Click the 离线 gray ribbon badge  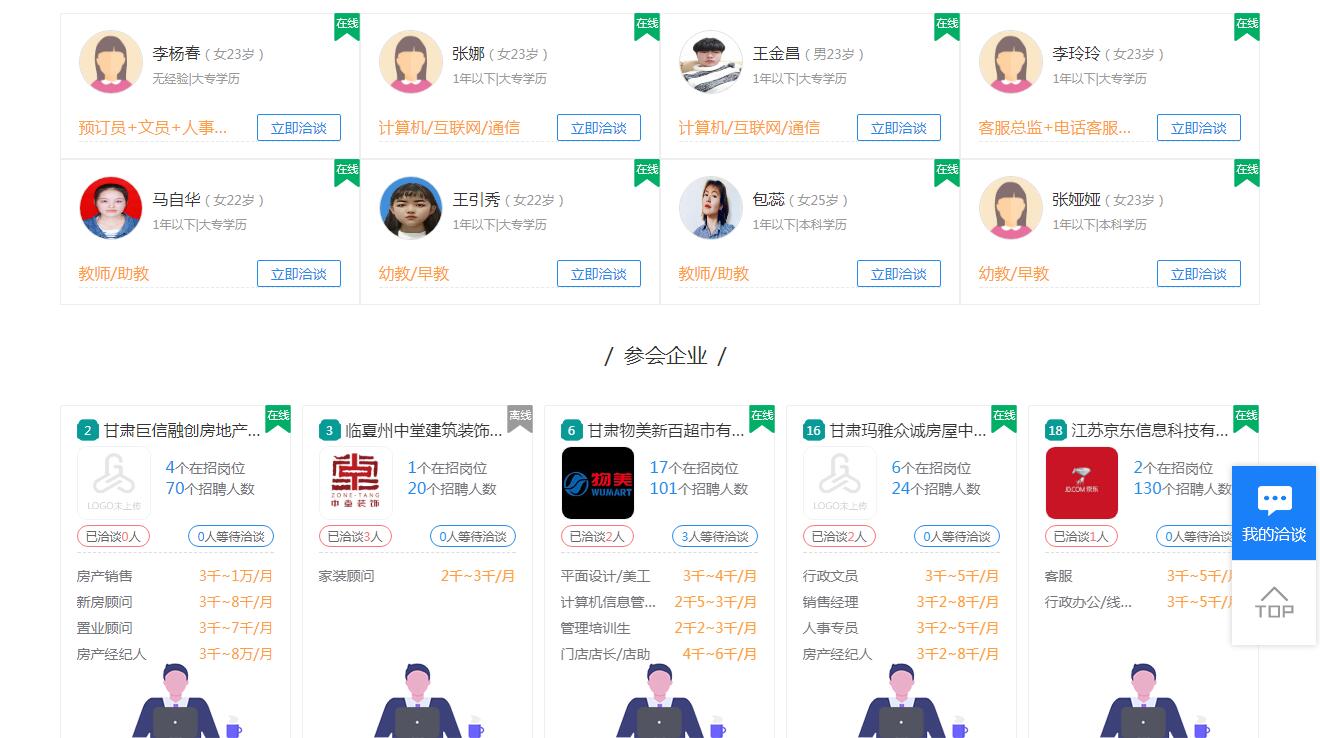pyautogui.click(x=520, y=419)
